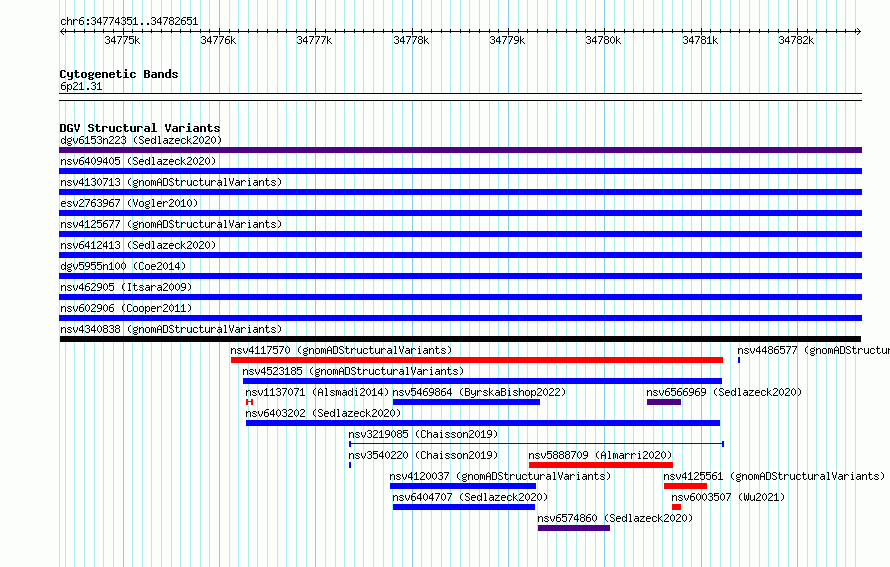
Task: Click the thin blue line of nsv3219085
Action: pos(536,444)
